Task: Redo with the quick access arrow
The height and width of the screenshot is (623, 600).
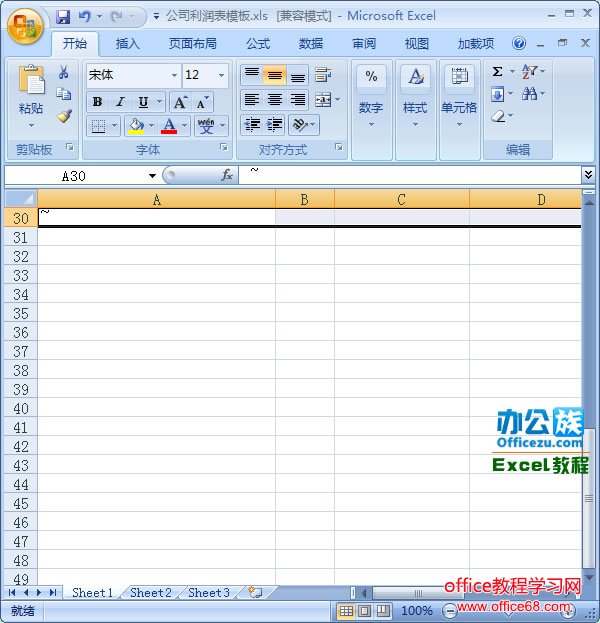Action: tap(117, 17)
